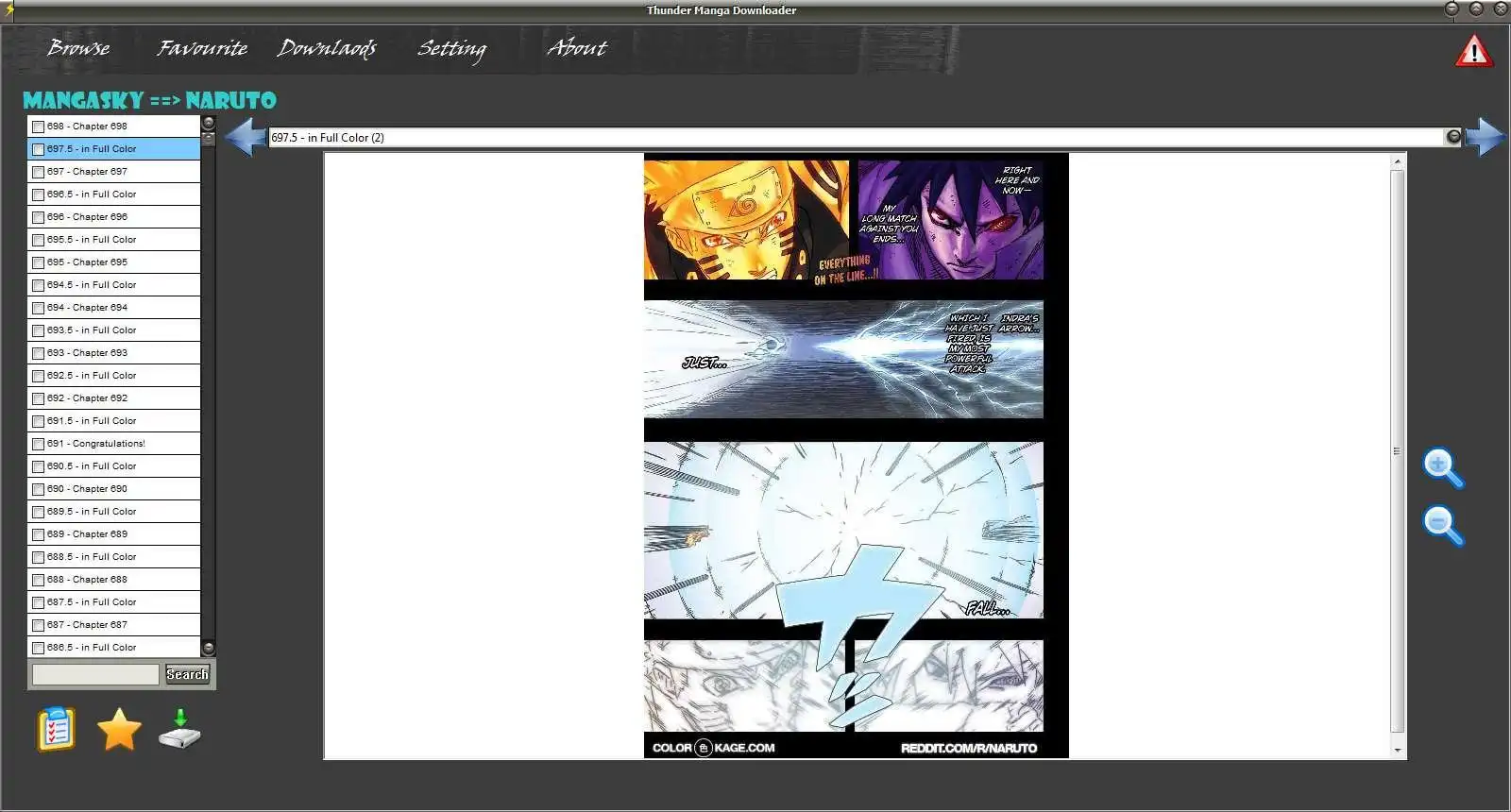Open the 697.5 - in Full Color (2) combo box

click(x=865, y=137)
